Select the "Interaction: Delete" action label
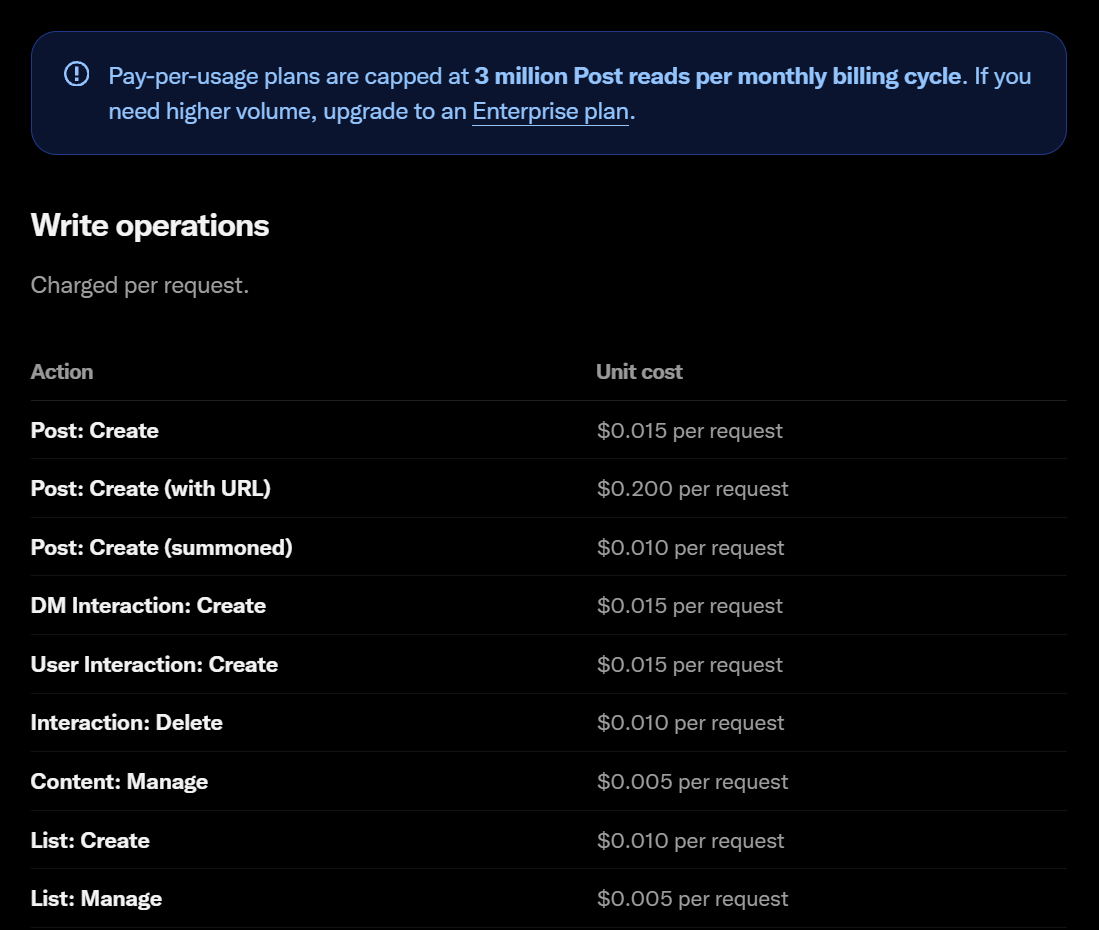Image resolution: width=1099 pixels, height=930 pixels. (x=127, y=723)
